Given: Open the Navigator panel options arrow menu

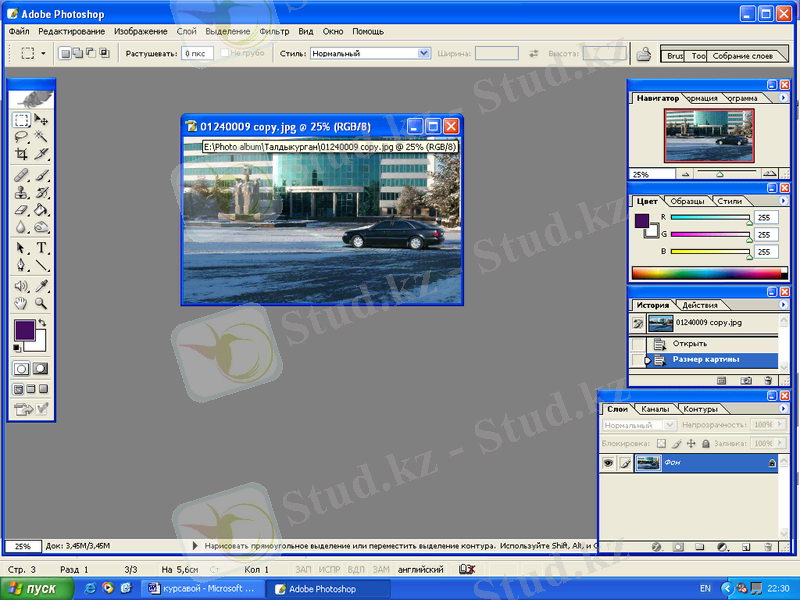Looking at the screenshot, I should click(x=781, y=98).
